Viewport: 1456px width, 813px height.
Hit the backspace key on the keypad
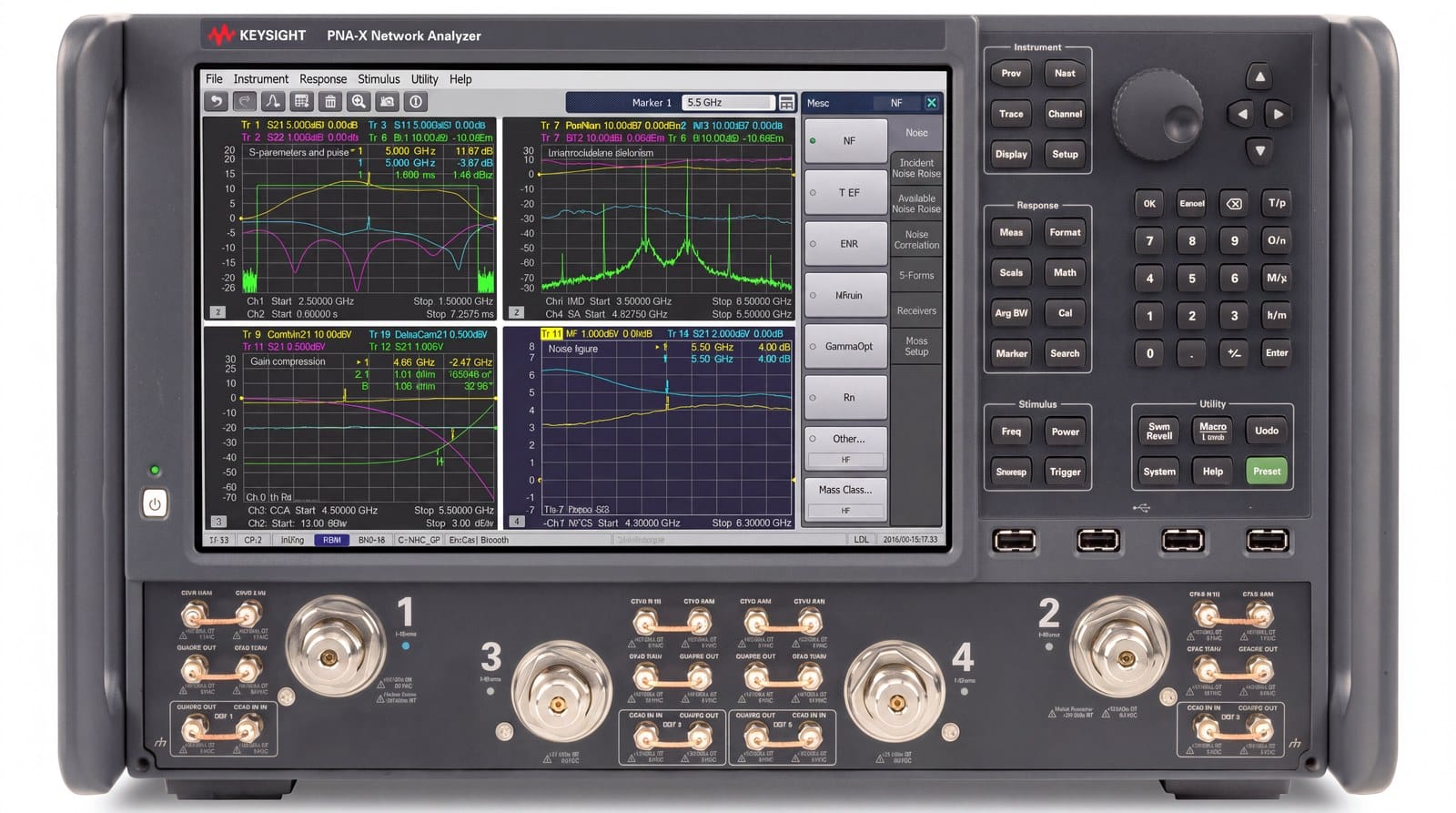(x=1234, y=204)
